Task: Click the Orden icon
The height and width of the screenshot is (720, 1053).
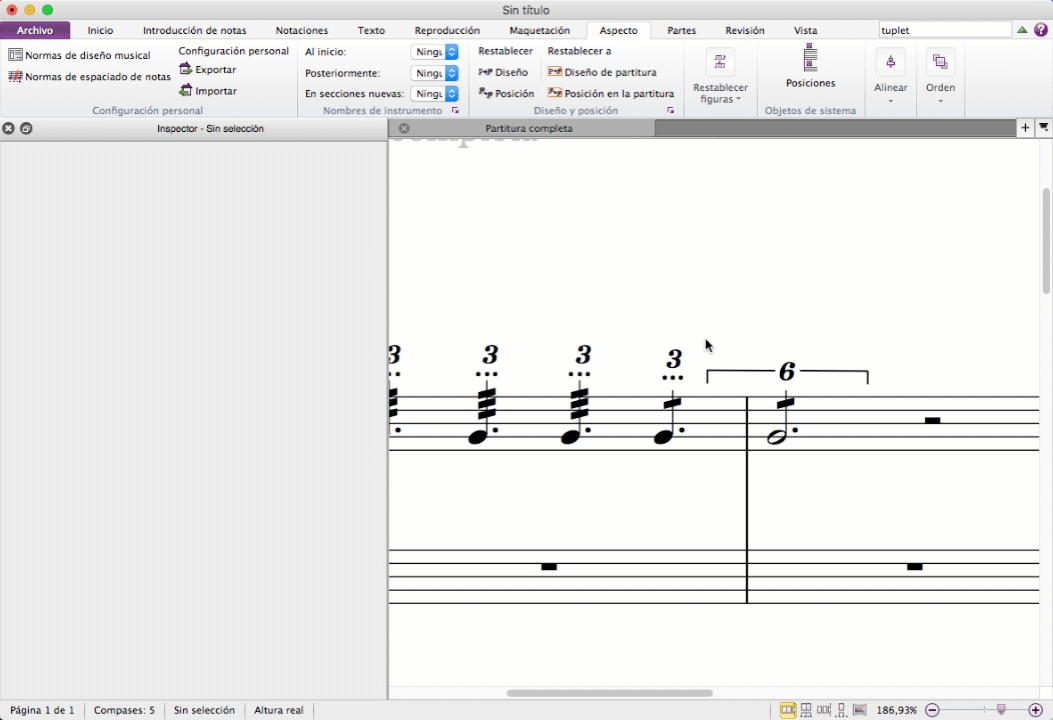Action: click(x=940, y=63)
